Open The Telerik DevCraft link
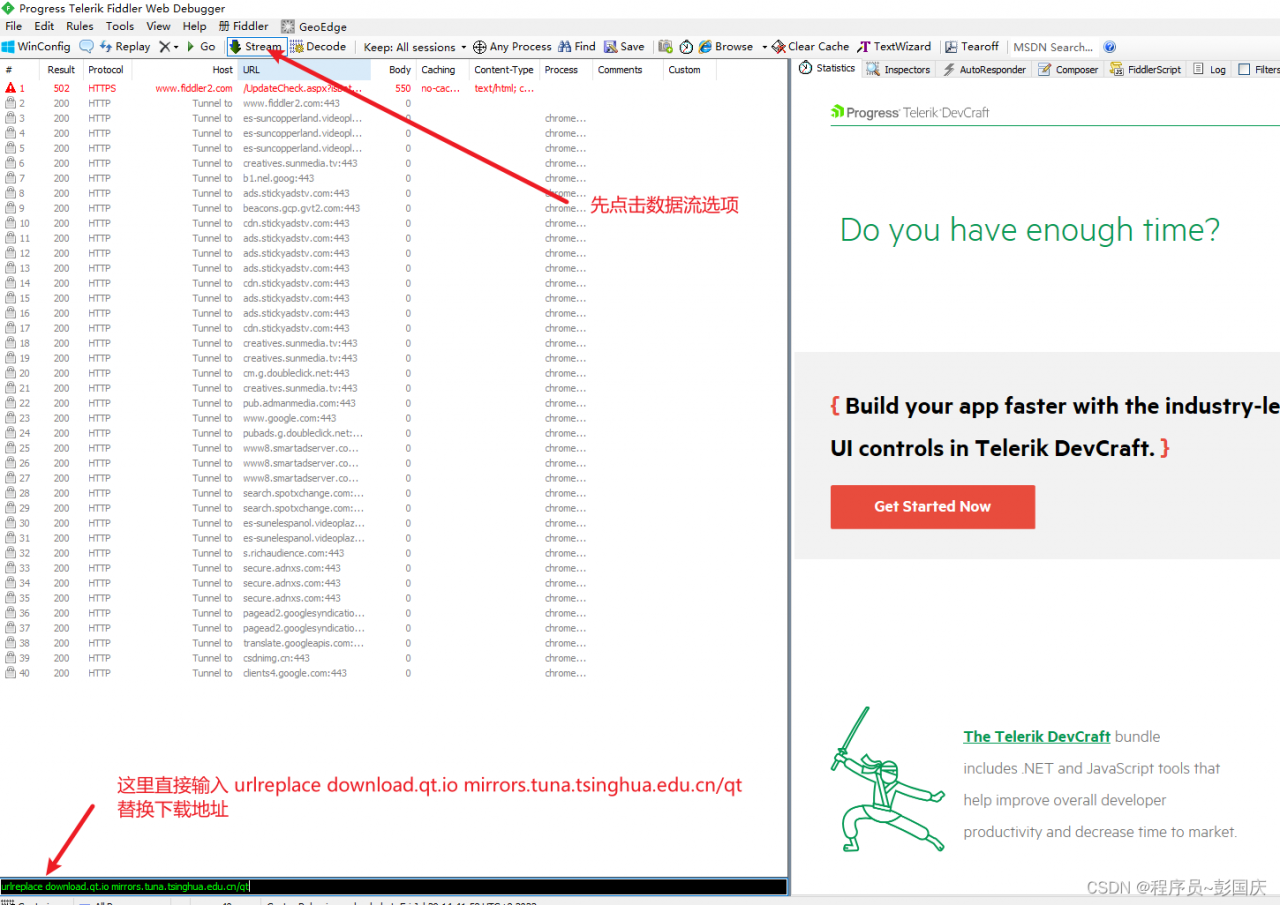The width and height of the screenshot is (1280, 905). (x=1037, y=736)
